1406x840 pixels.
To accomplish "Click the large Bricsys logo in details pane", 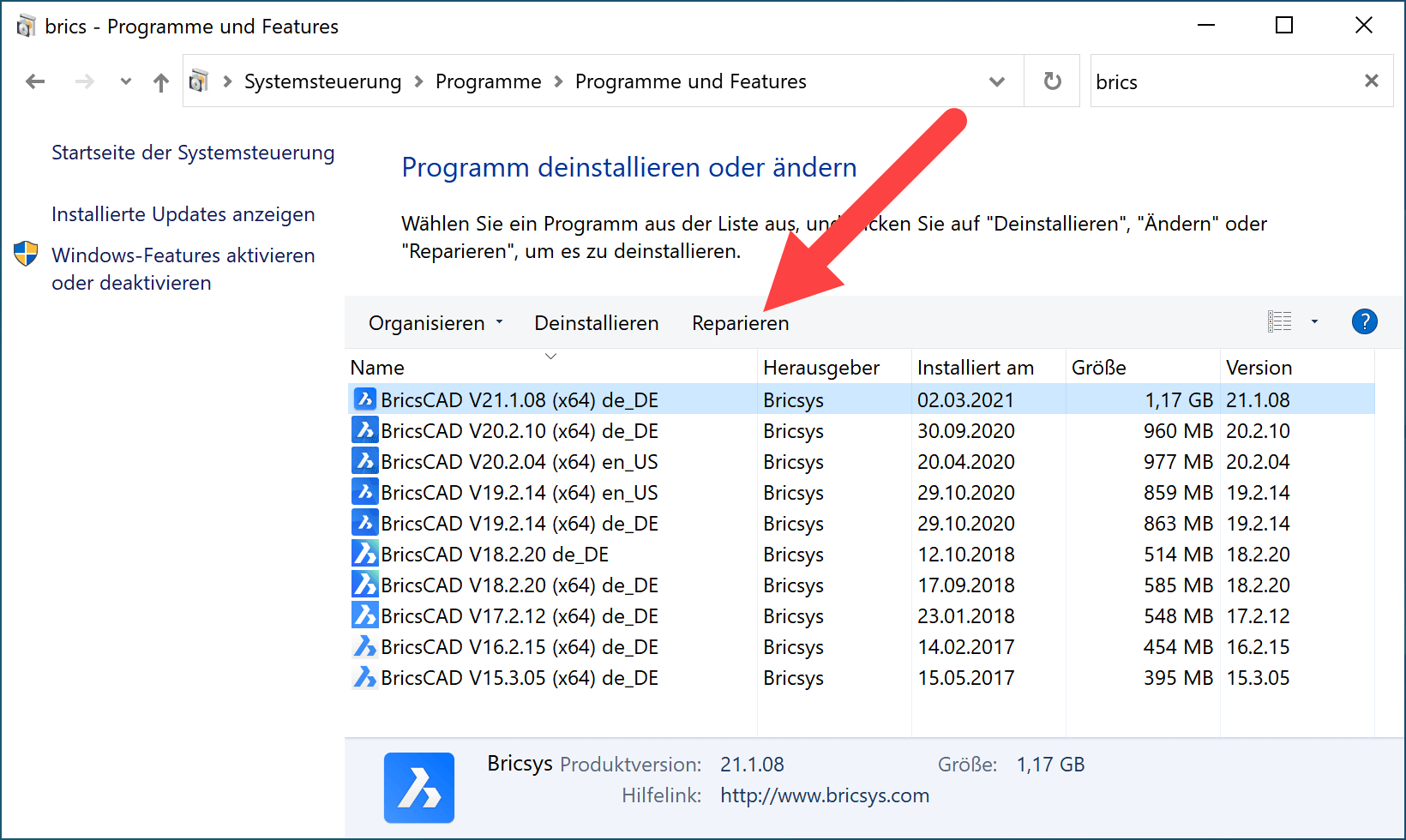I will (x=418, y=787).
